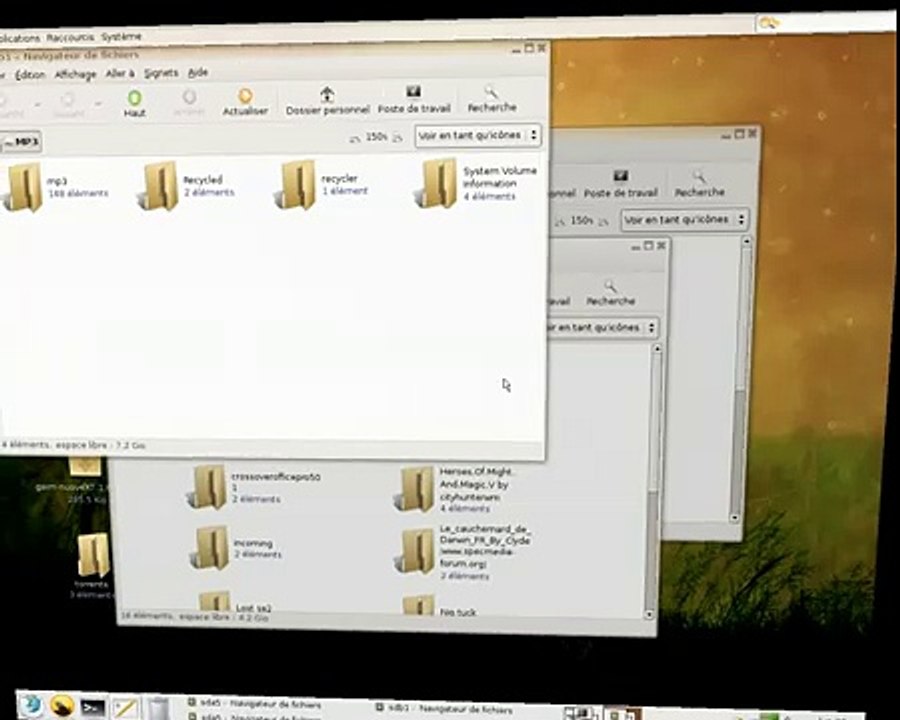Refresh the folder with Actualiser
900x720 pixels.
[x=245, y=102]
